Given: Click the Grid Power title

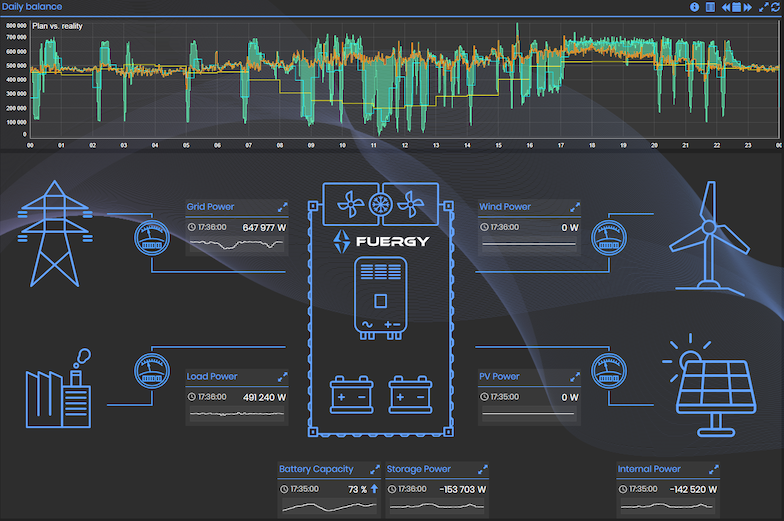Looking at the screenshot, I should click(x=210, y=206).
